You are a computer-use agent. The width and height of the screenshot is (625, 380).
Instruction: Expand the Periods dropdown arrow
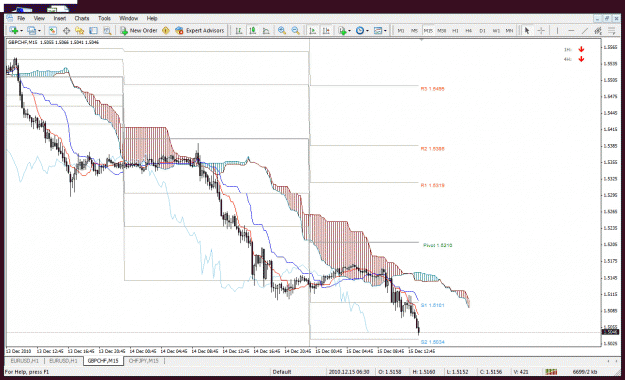tap(368, 31)
